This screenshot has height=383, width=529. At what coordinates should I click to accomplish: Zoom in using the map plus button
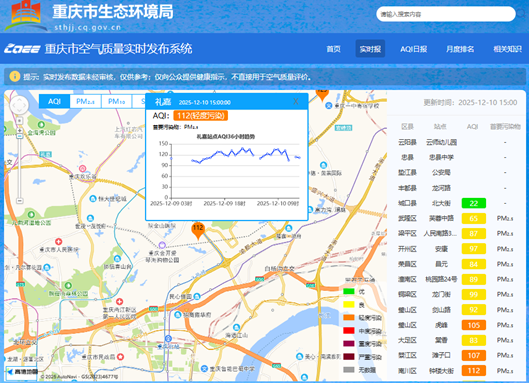[x=20, y=131]
